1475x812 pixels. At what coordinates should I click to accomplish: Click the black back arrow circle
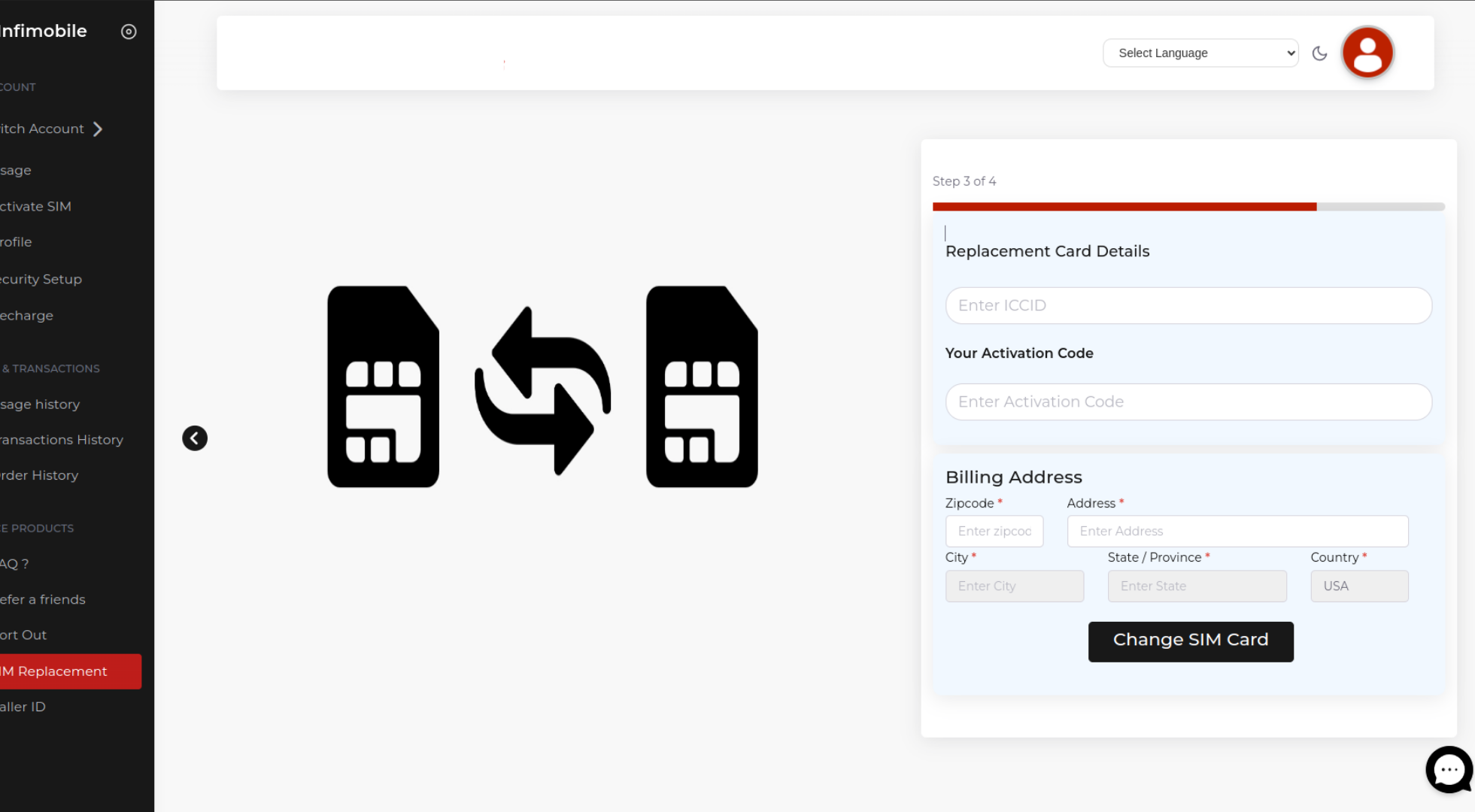(x=195, y=438)
